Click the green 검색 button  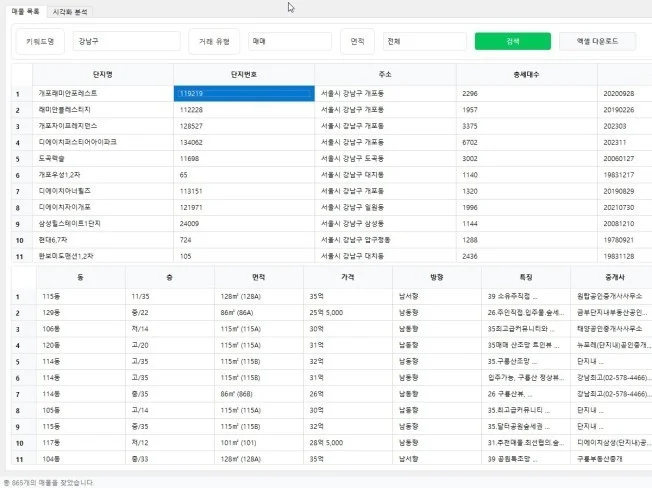513,41
